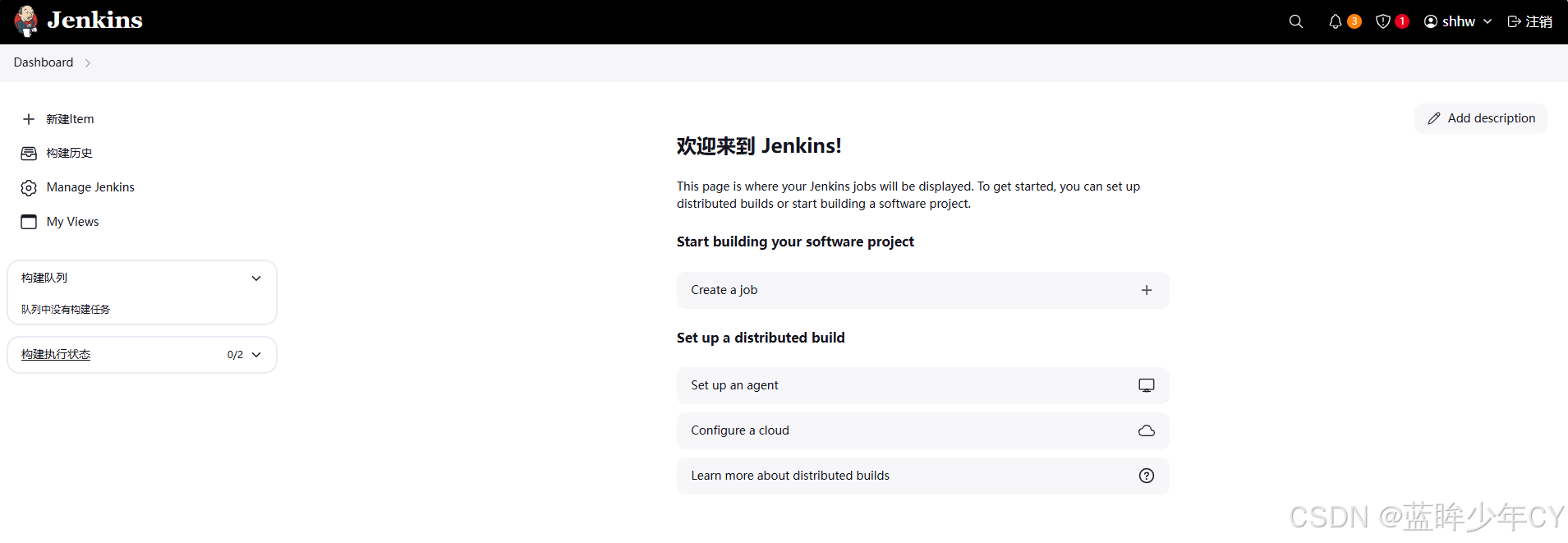Screen dimensions: 1568x543
Task: Click the My Views window icon
Action: pyautogui.click(x=29, y=222)
